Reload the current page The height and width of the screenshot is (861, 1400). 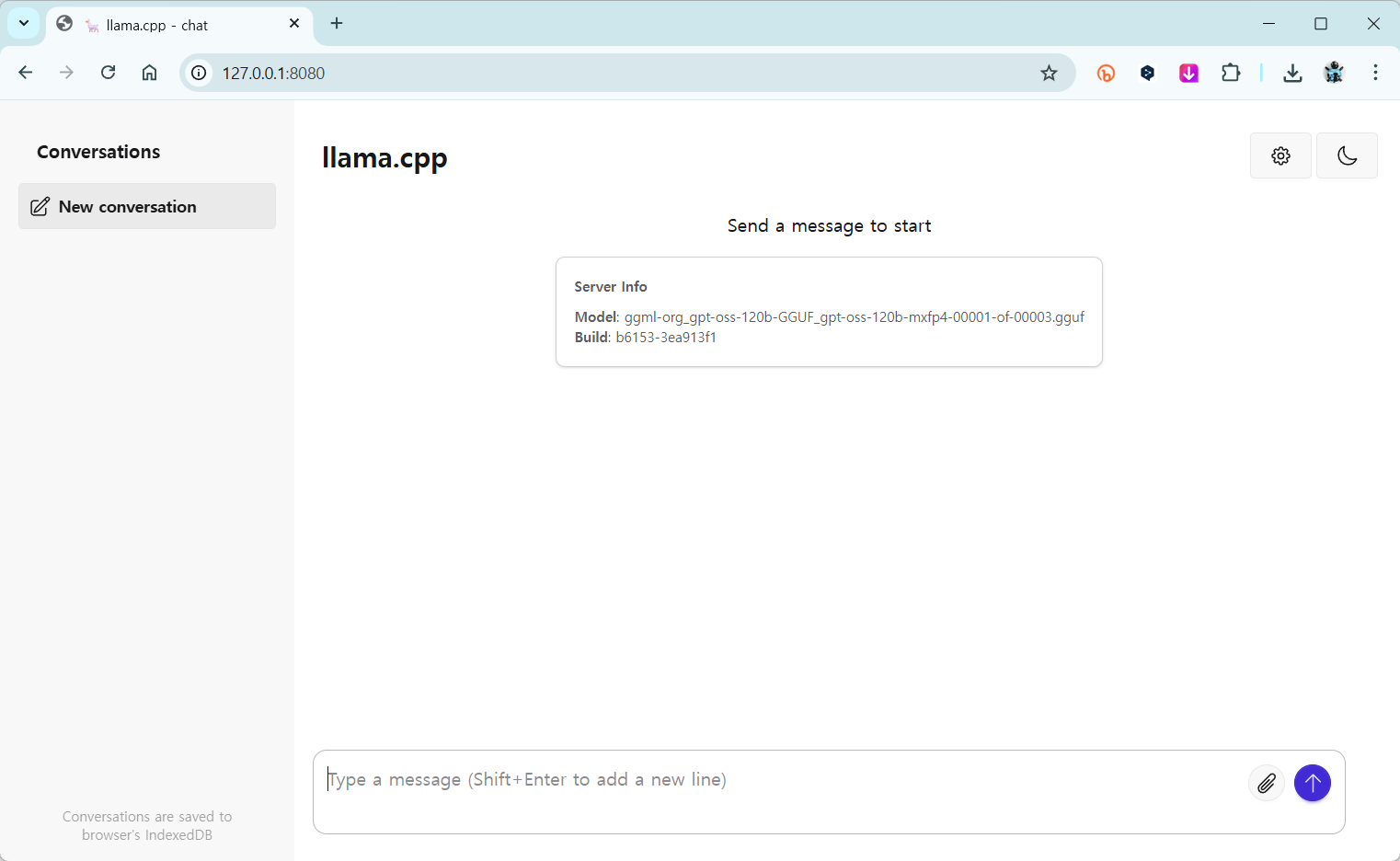click(x=108, y=73)
